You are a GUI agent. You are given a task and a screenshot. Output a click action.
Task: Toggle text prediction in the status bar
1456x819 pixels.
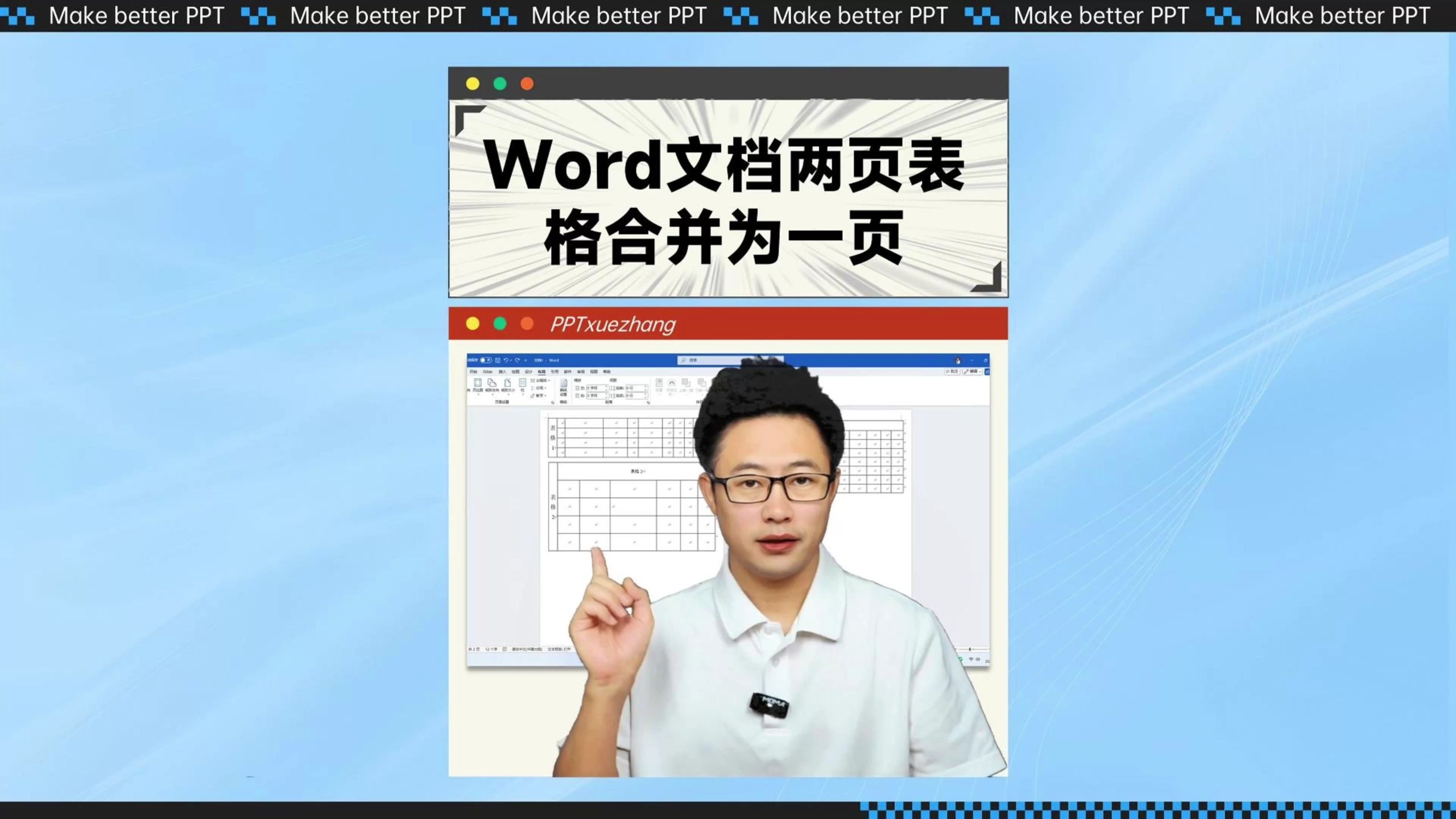tap(559, 649)
